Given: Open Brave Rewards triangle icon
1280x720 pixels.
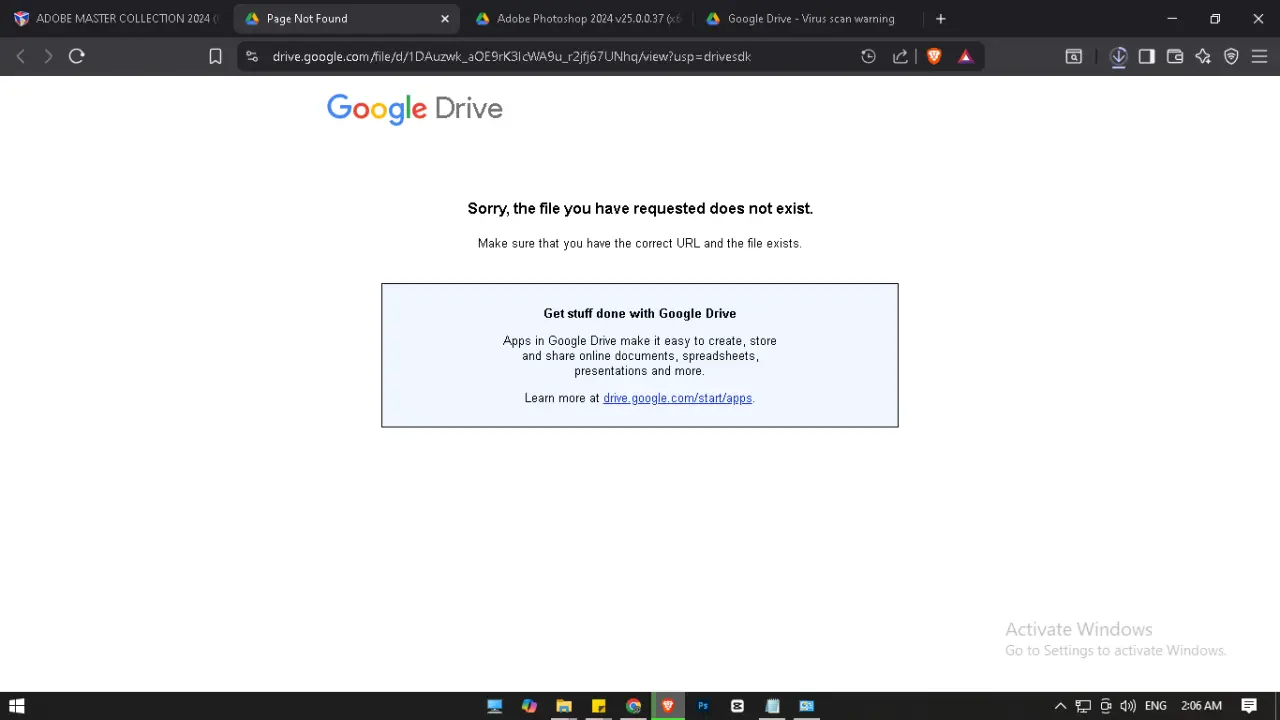Looking at the screenshot, I should (965, 57).
